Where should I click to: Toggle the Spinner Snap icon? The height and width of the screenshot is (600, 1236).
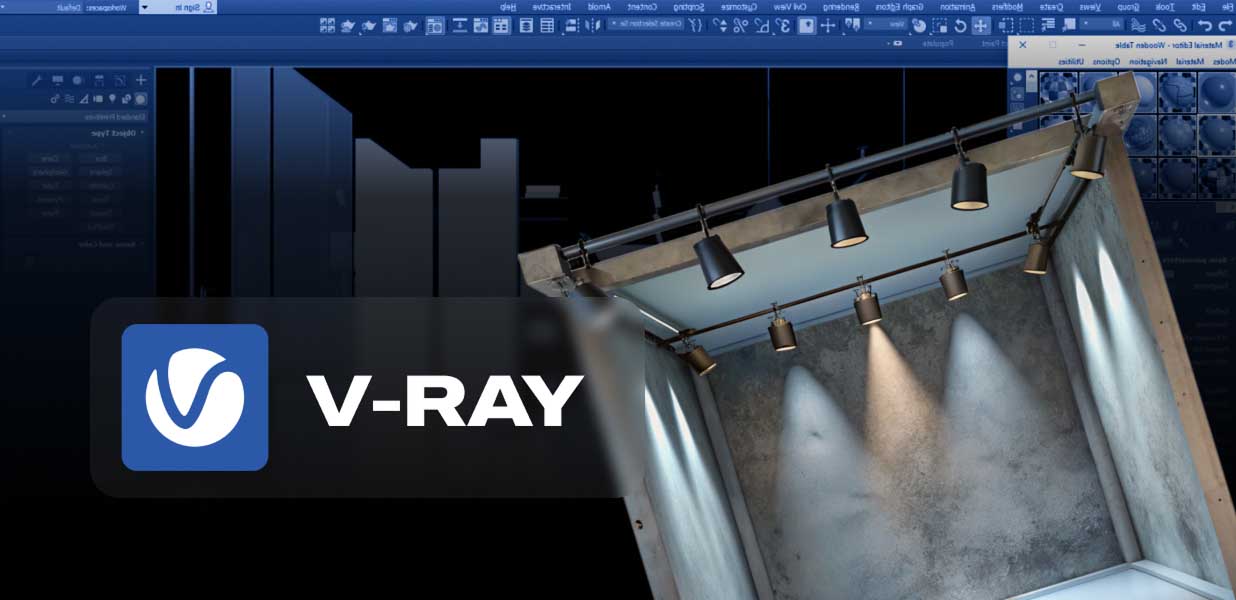(x=719, y=26)
